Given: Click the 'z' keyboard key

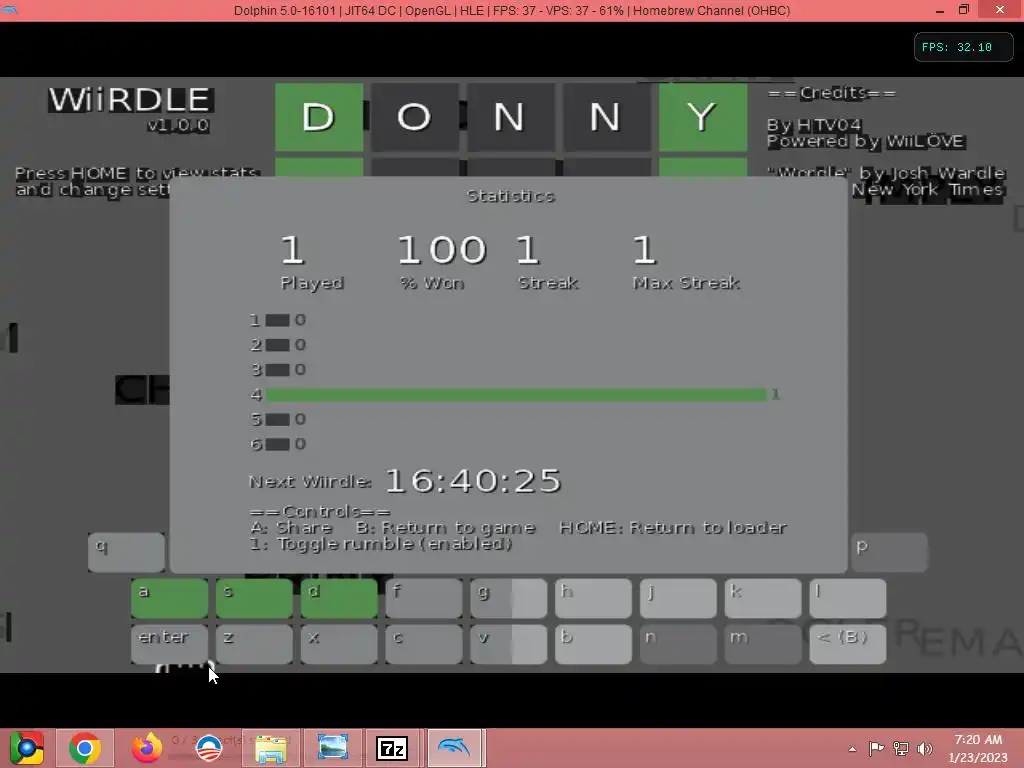Looking at the screenshot, I should click(x=254, y=644).
